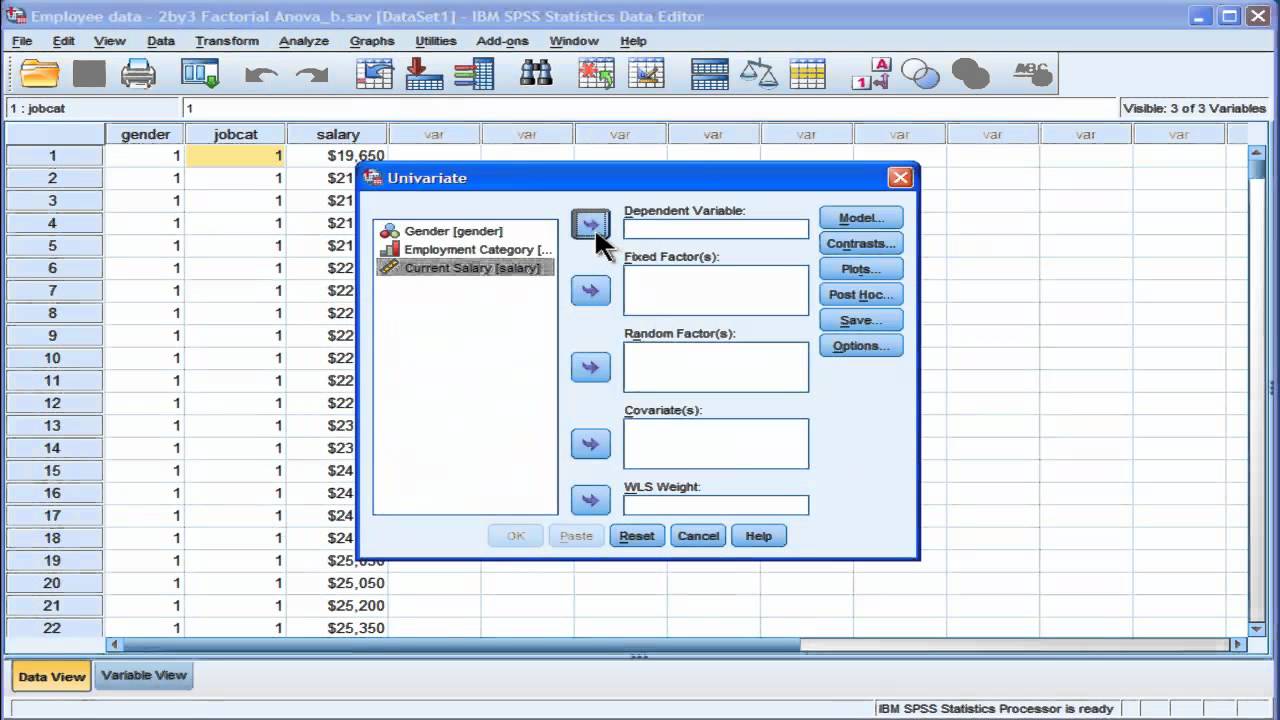Screen dimensions: 1280x720
Task: Open the Variables info icon
Action: 473,74
